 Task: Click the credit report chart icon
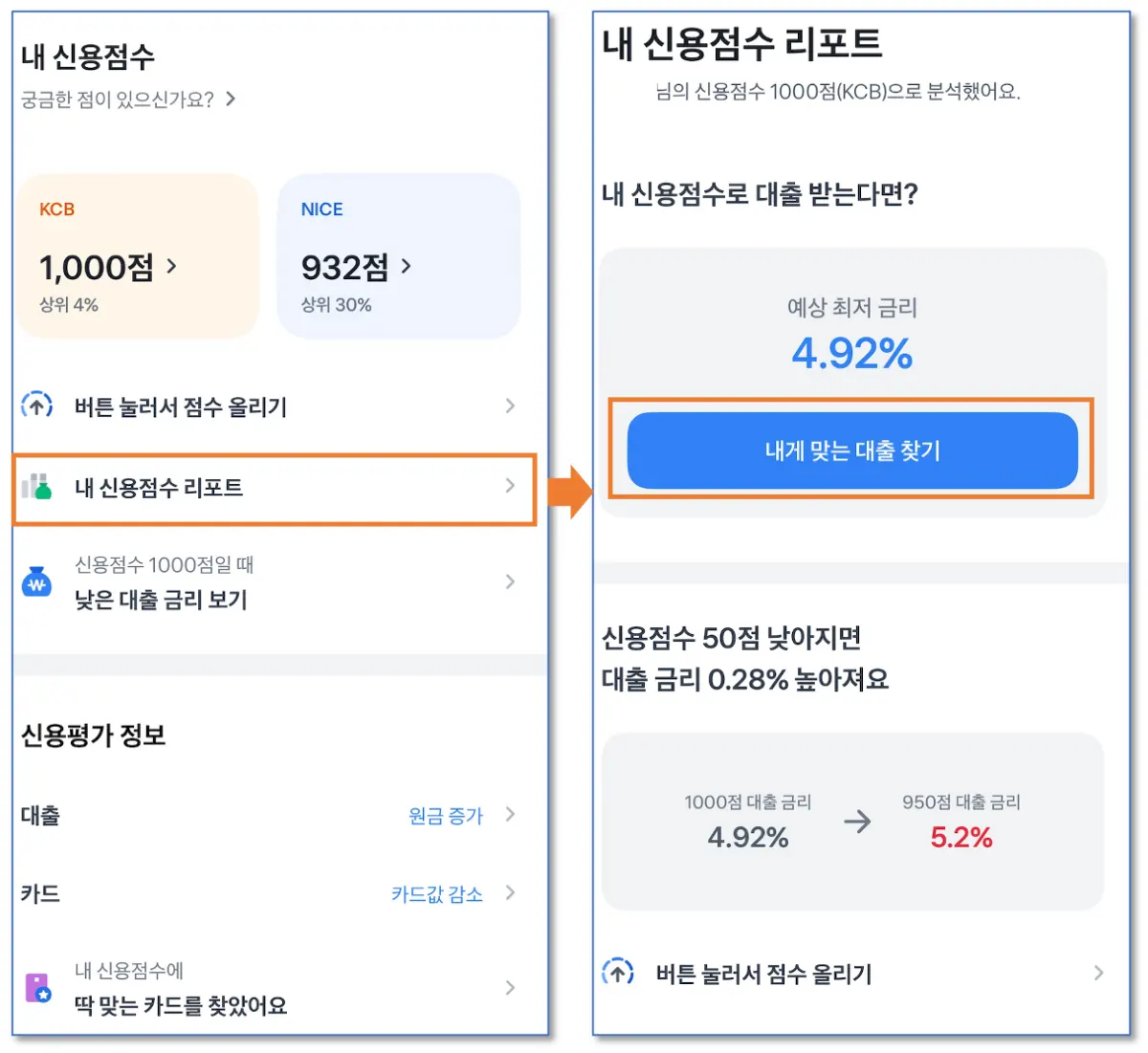tap(36, 487)
